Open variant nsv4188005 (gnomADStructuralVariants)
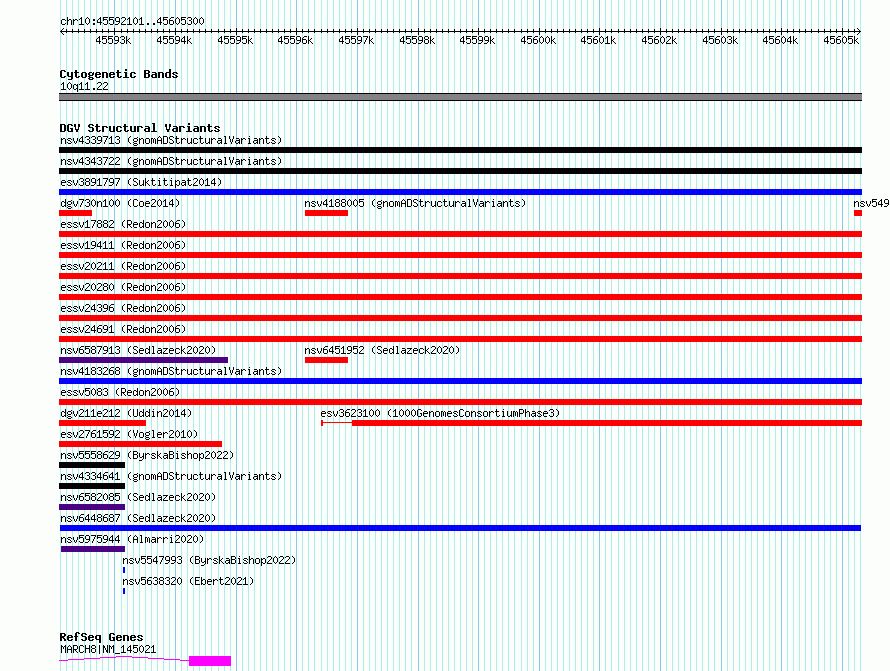Screen dimensions: 890x671 pos(415,203)
